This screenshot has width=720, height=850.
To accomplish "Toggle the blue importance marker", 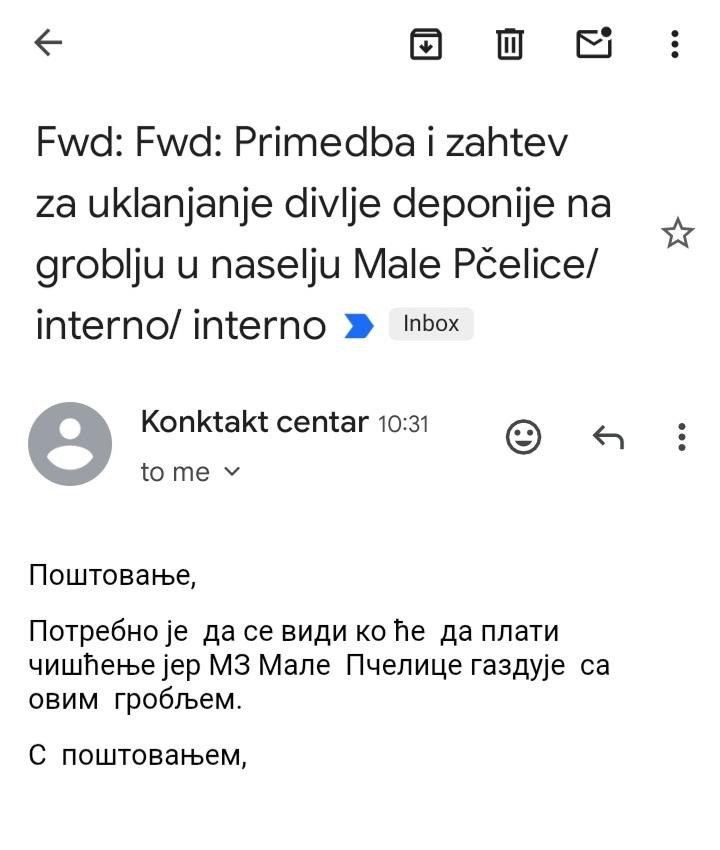I will [x=358, y=326].
